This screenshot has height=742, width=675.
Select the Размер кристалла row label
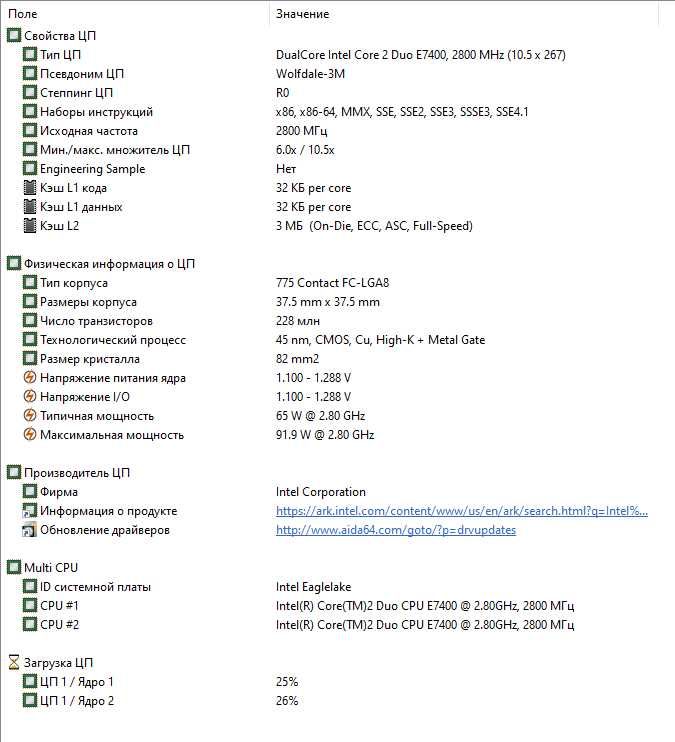pyautogui.click(x=89, y=359)
